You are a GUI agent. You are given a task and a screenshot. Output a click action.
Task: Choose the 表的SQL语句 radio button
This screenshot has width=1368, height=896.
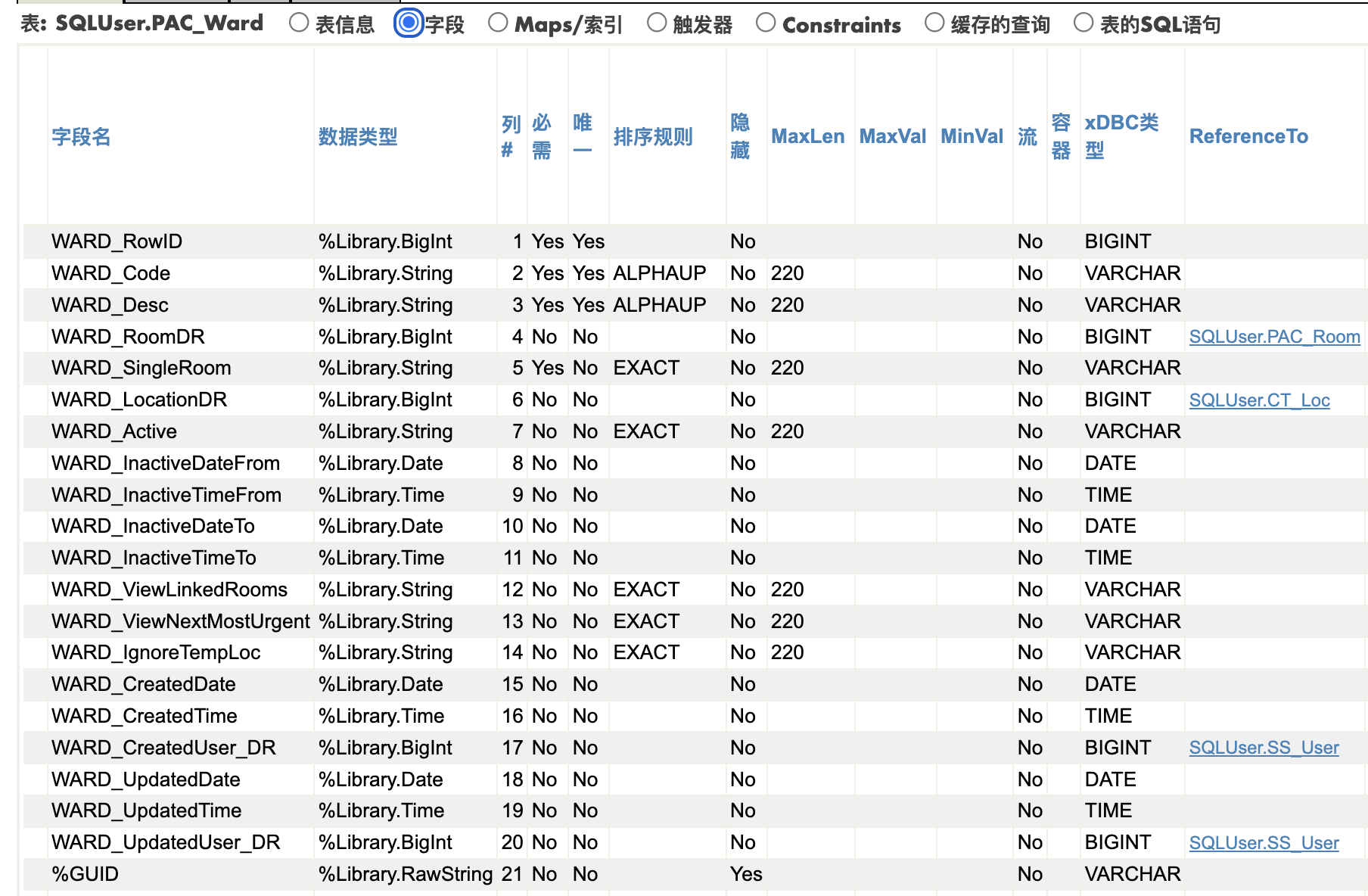(x=1084, y=23)
